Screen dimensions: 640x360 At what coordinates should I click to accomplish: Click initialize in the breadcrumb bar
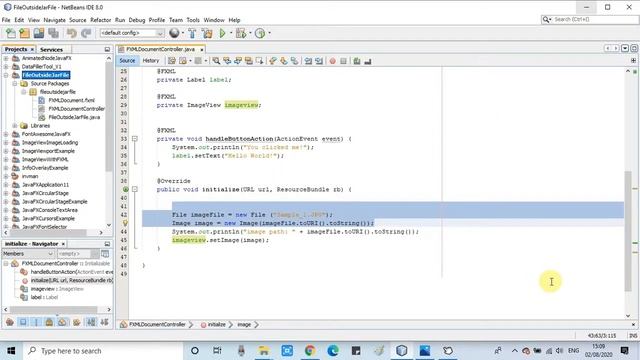(x=216, y=324)
